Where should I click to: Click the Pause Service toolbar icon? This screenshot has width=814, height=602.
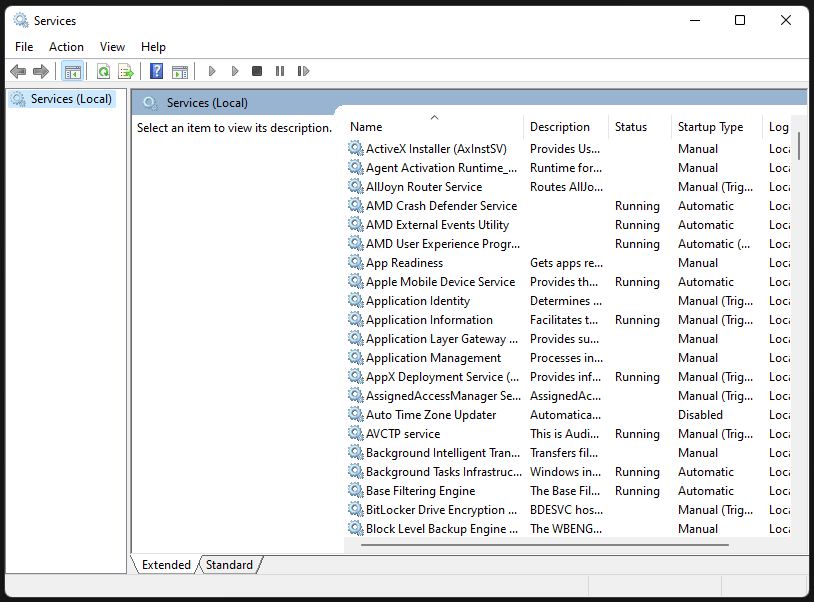point(280,71)
